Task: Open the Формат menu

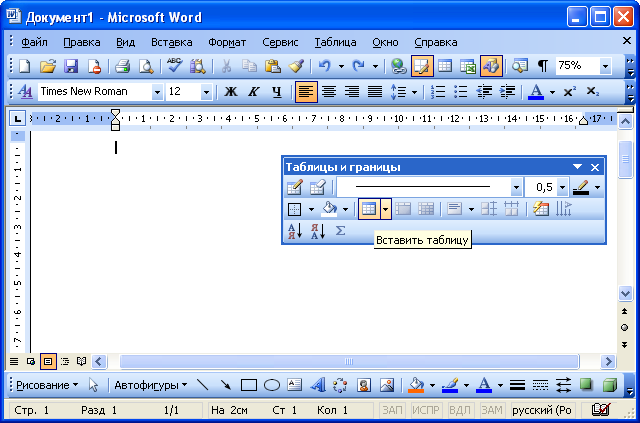Action: (227, 42)
